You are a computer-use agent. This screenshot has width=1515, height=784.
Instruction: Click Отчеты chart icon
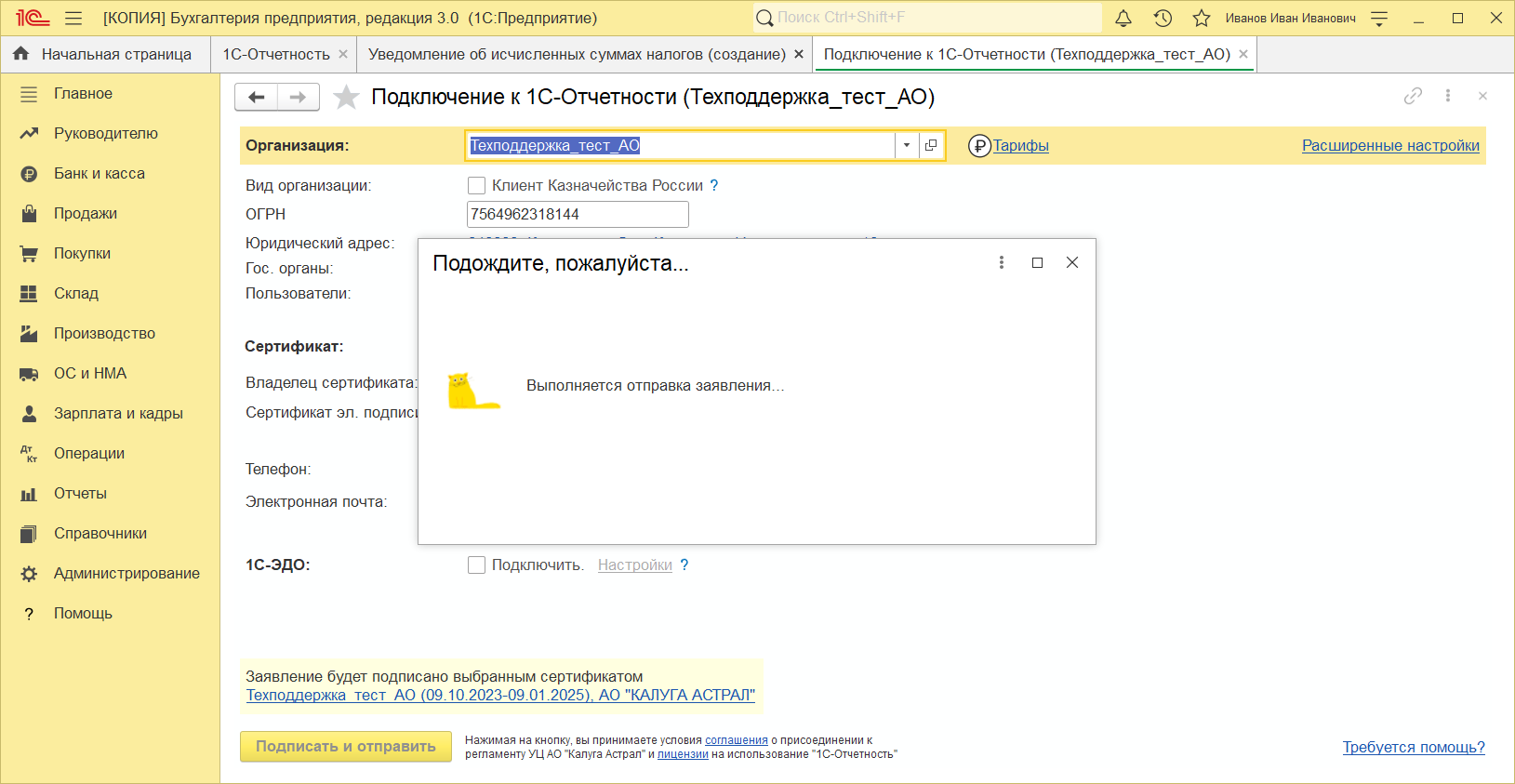(29, 494)
